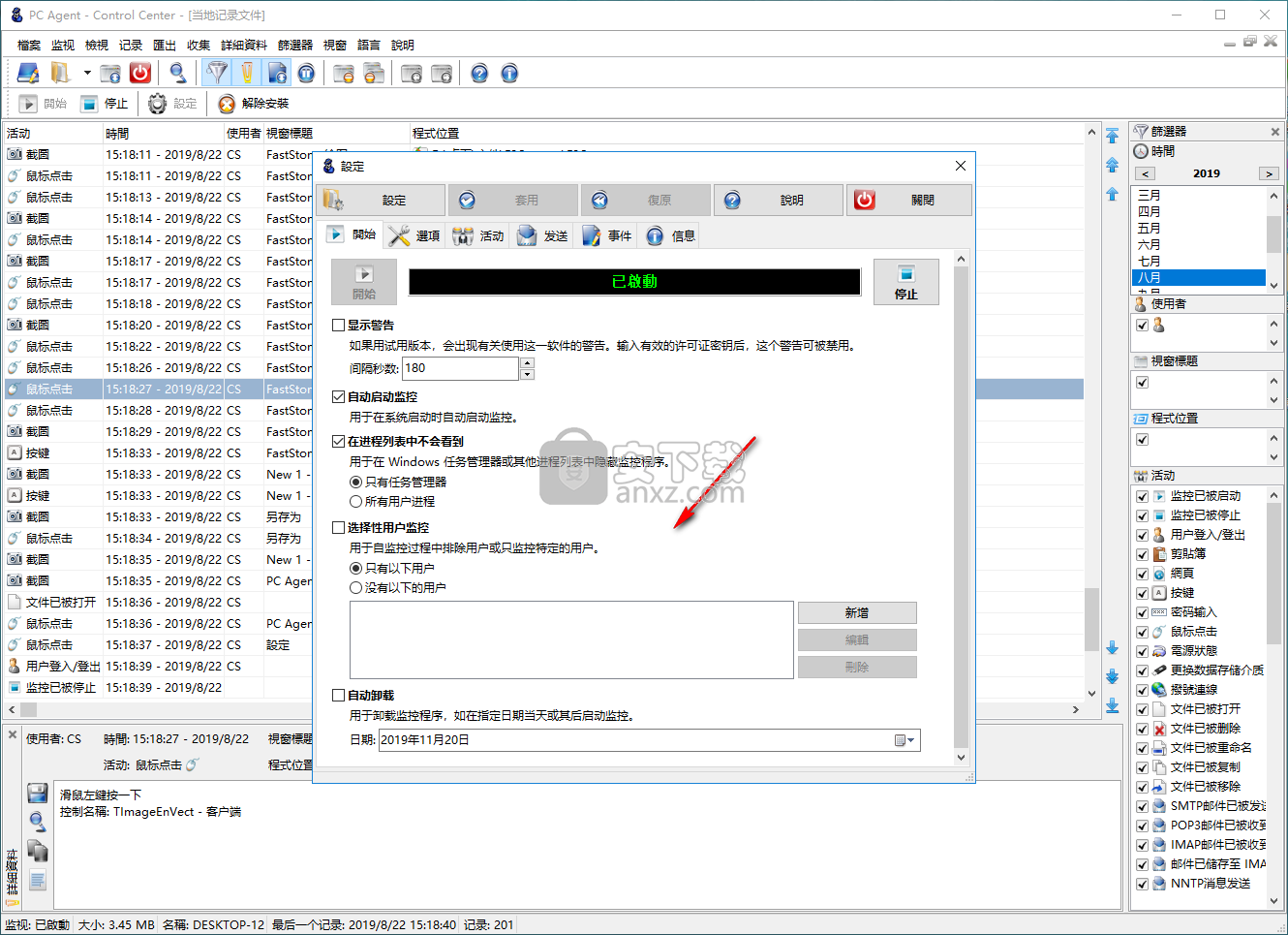
Task: Click the record list horizontal scrollbar
Action: tap(544, 710)
